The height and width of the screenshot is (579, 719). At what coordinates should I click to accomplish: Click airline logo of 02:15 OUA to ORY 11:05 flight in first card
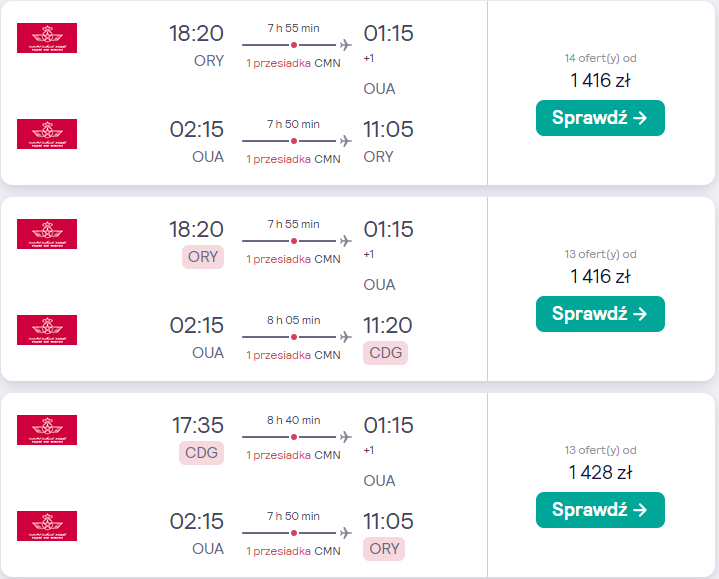(47, 134)
